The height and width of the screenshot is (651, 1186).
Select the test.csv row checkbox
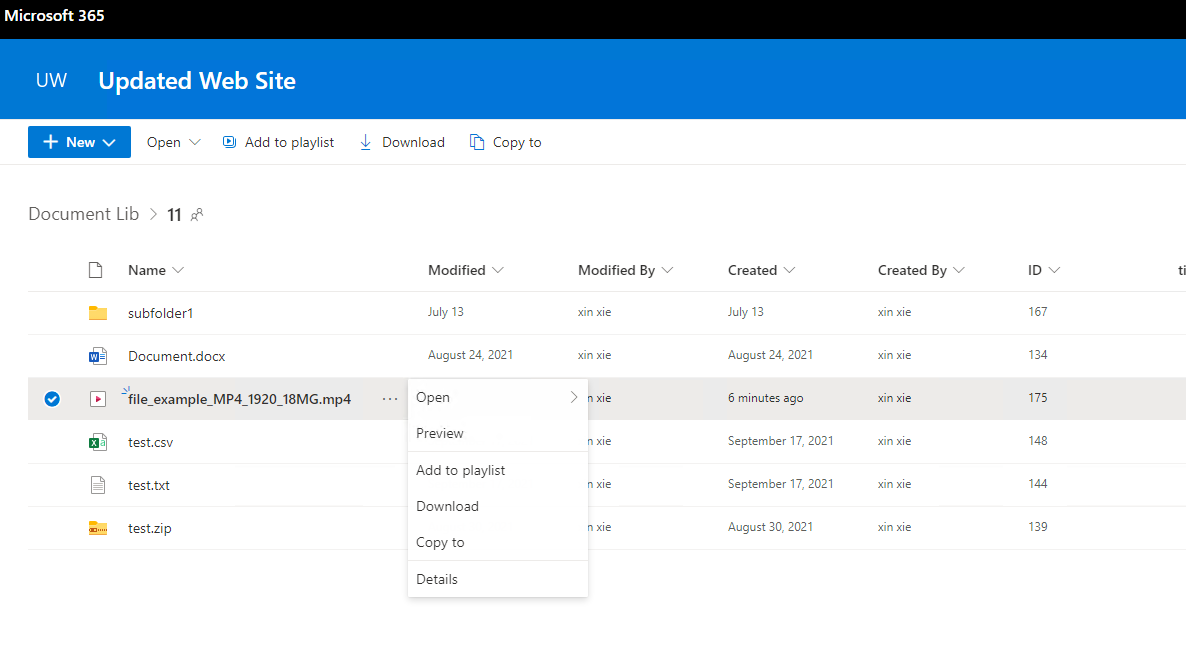[x=52, y=441]
